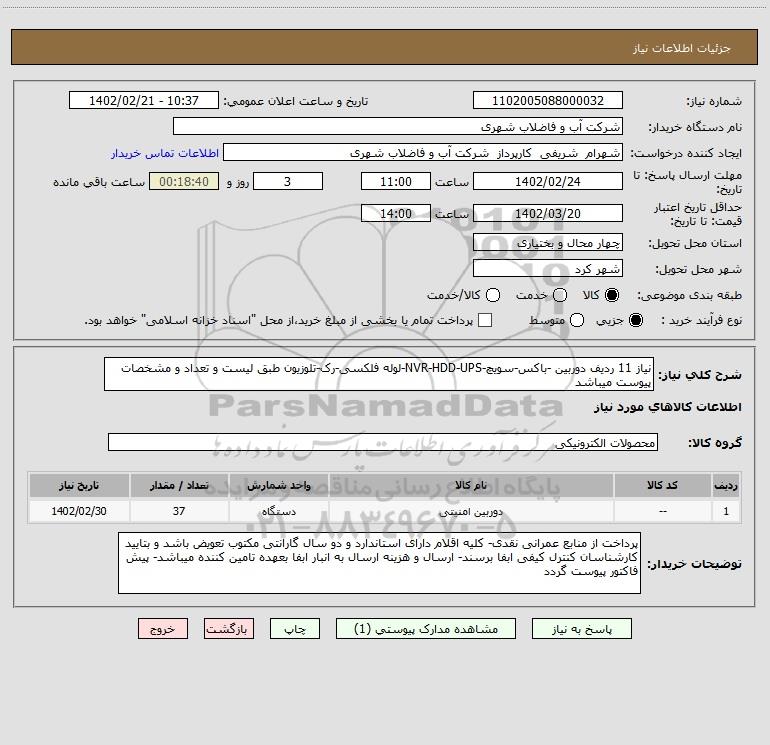Viewport: 770px width, 745px height.
Task: Select the خدمت radio button
Action: pyautogui.click(x=560, y=295)
